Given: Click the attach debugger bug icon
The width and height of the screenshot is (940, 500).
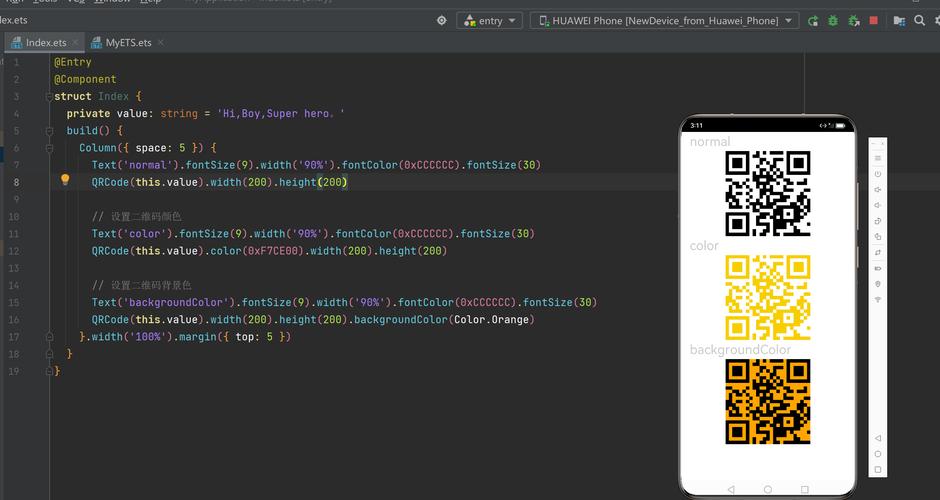Looking at the screenshot, I should 853,20.
